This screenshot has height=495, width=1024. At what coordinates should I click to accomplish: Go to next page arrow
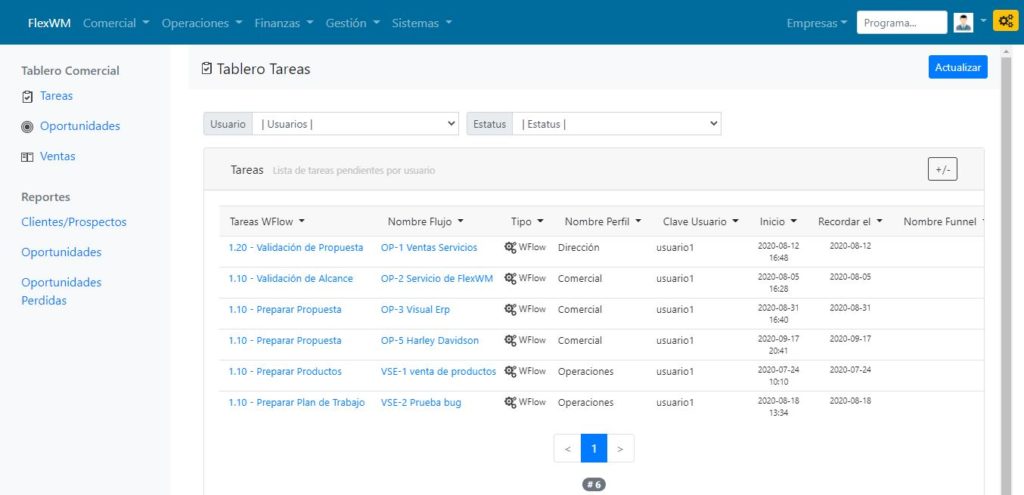tap(620, 449)
